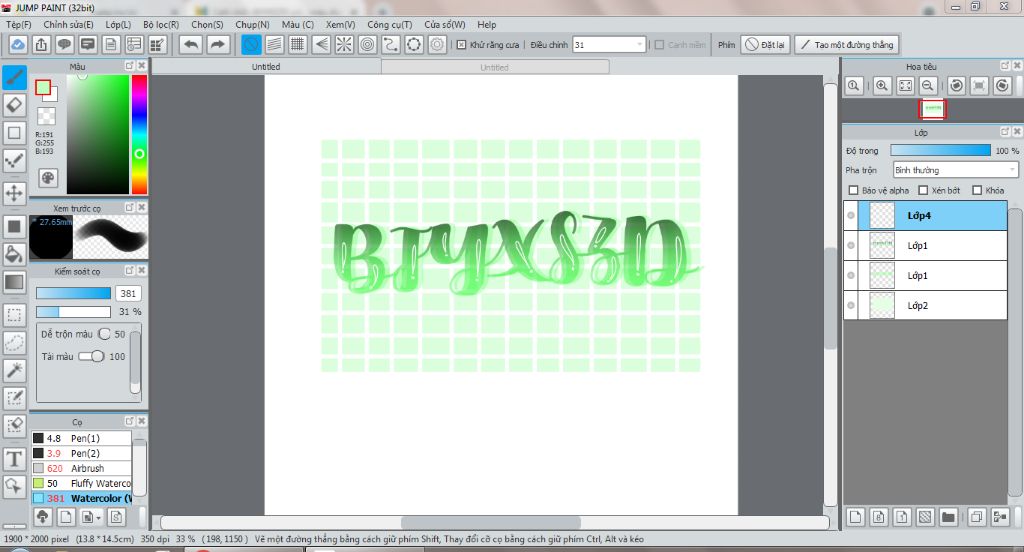1024x552 pixels.
Task: Click the cloud save icon
Action: tap(18, 44)
